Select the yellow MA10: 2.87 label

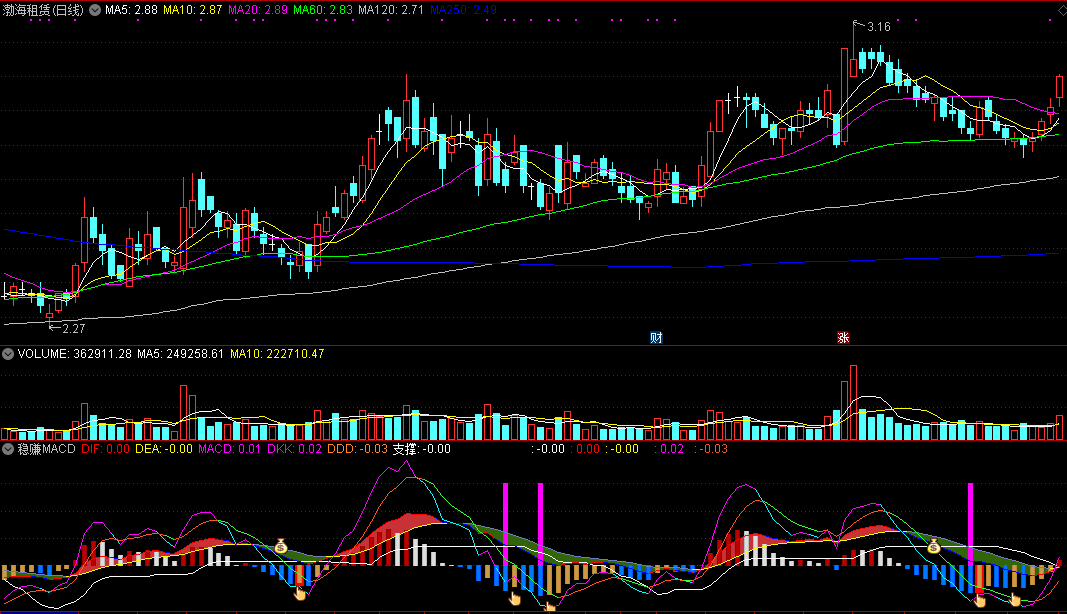193,10
